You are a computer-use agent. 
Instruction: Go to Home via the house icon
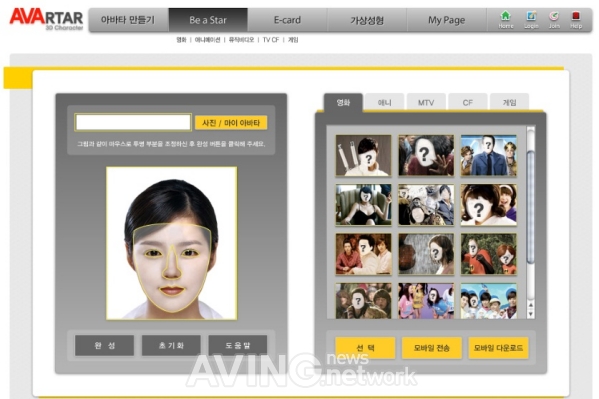[x=505, y=20]
